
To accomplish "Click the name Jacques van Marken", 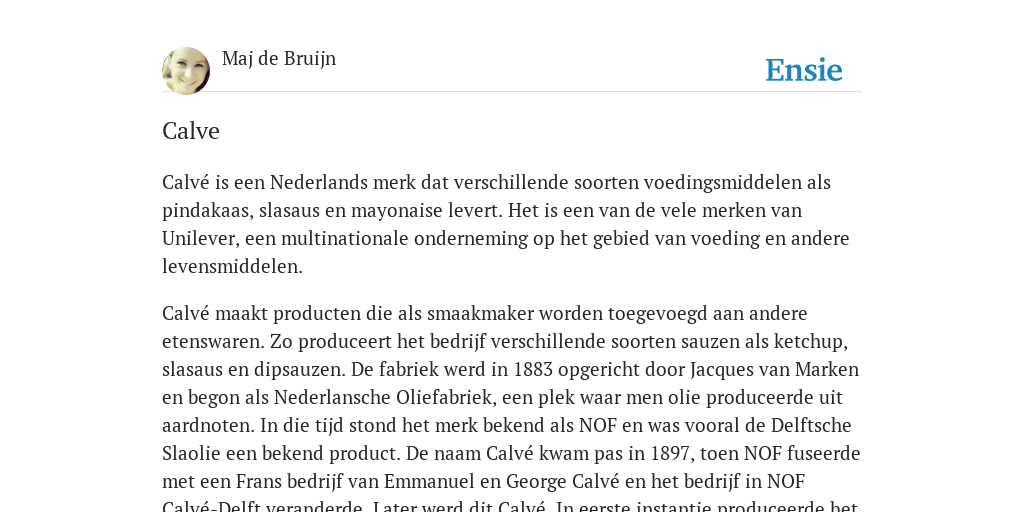I will (x=775, y=370).
